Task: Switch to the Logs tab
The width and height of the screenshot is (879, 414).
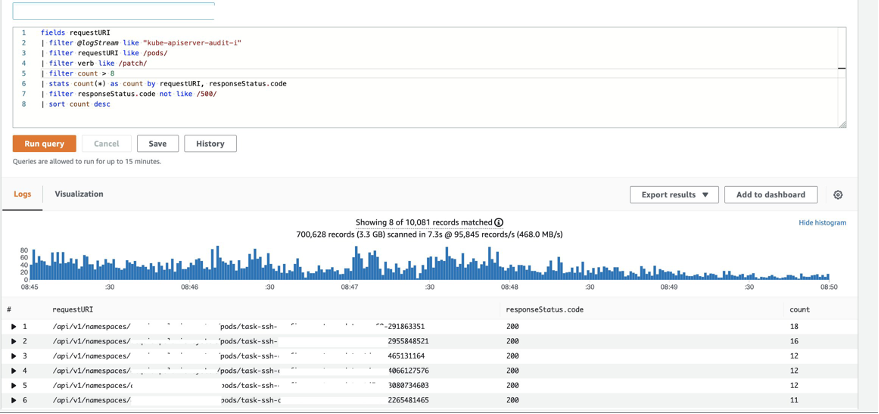Action: pyautogui.click(x=22, y=194)
